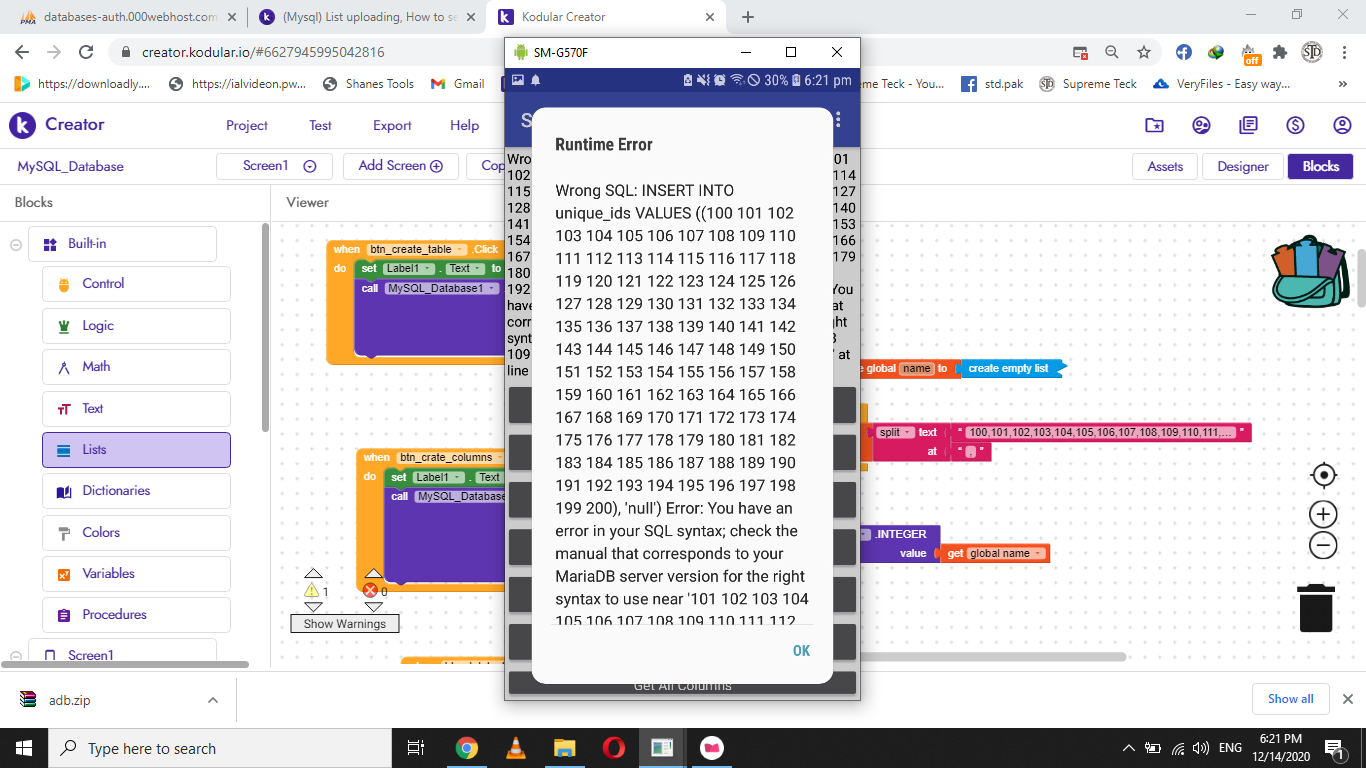Open the three-dot menu in phone app
This screenshot has width=1366, height=768.
point(838,120)
